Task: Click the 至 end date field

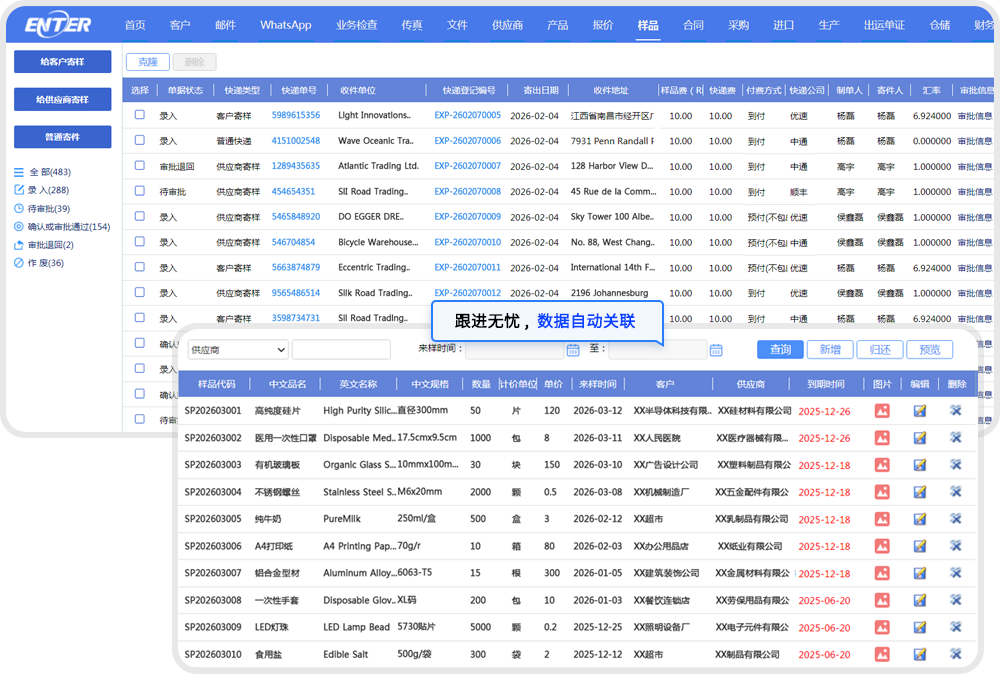Action: coord(658,349)
